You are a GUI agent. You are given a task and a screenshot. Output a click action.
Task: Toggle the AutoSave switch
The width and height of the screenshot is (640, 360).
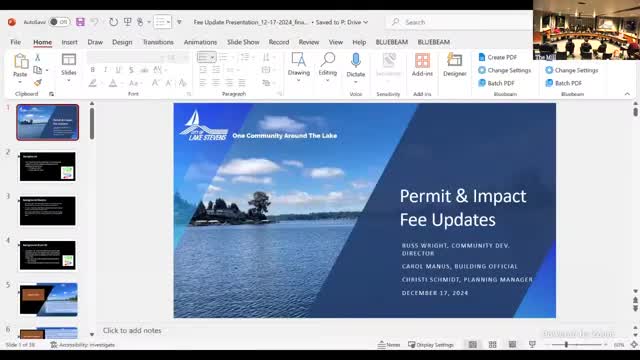(x=59, y=22)
